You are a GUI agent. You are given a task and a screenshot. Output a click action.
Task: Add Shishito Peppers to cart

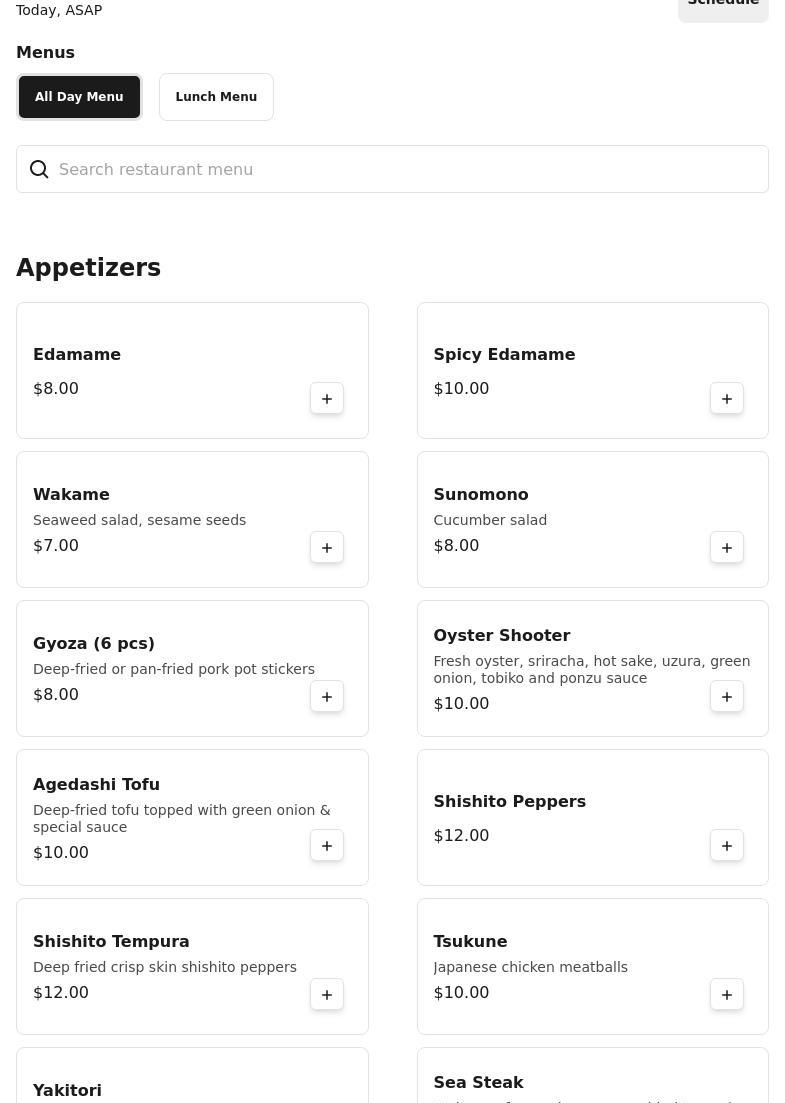727,846
